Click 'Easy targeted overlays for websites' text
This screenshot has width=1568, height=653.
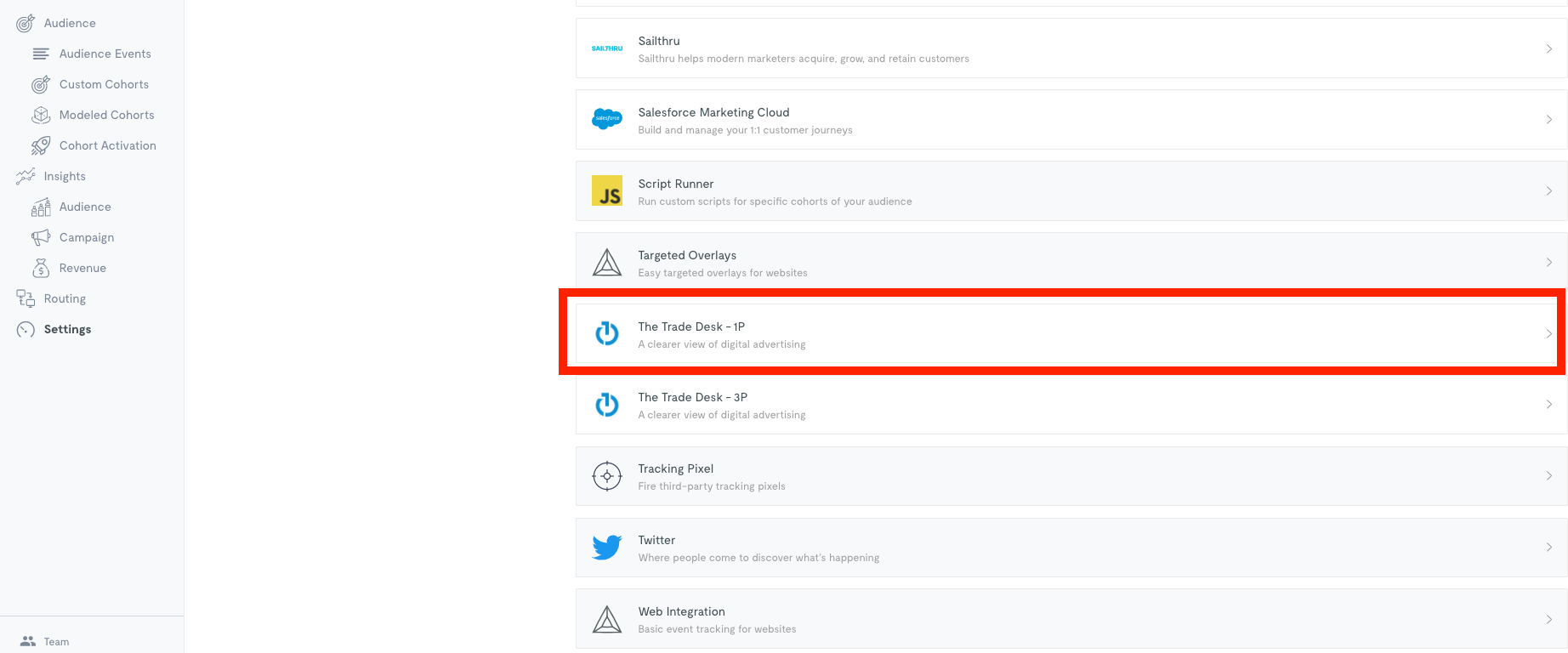point(723,273)
